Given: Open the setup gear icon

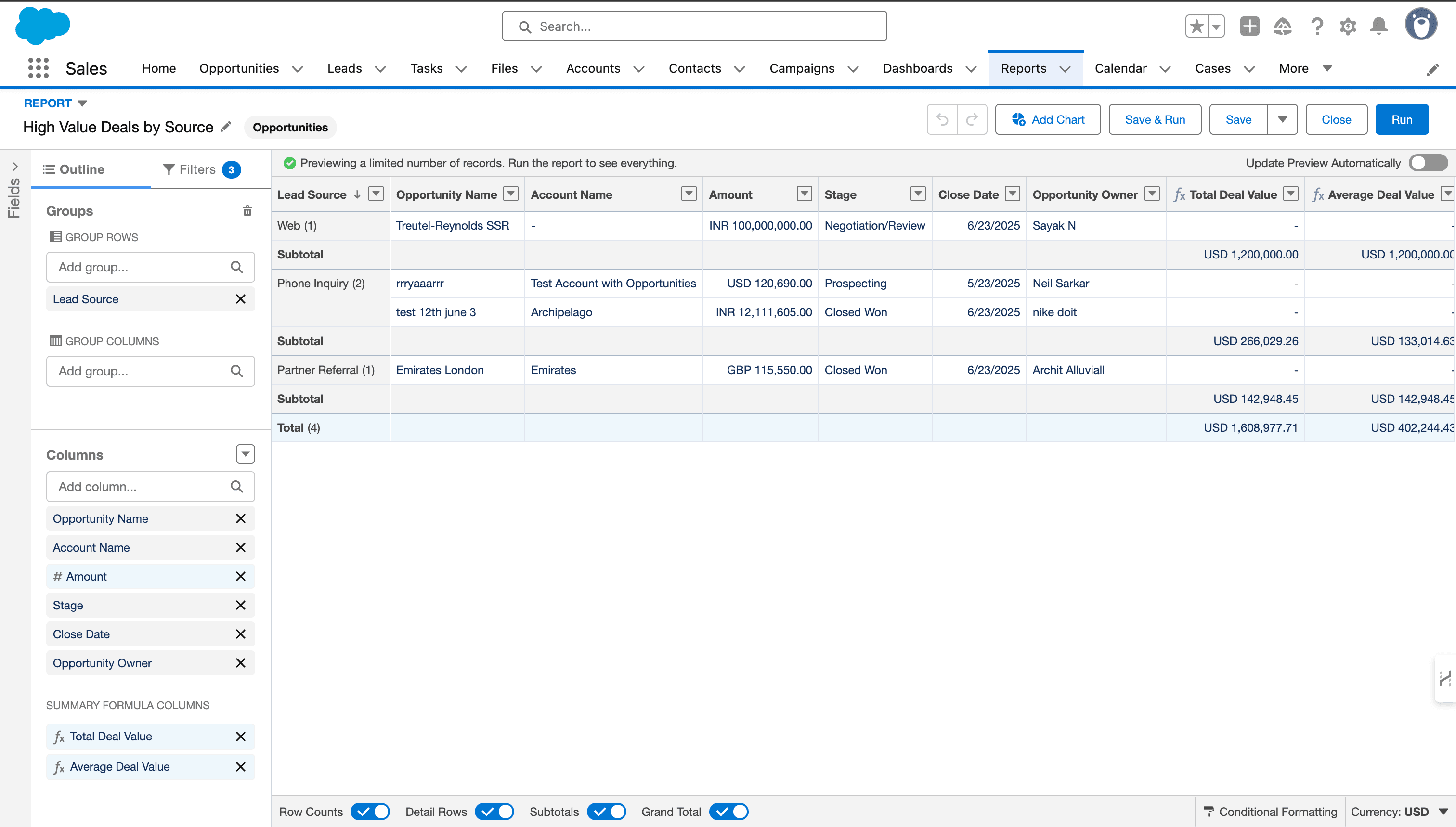Looking at the screenshot, I should (x=1348, y=26).
